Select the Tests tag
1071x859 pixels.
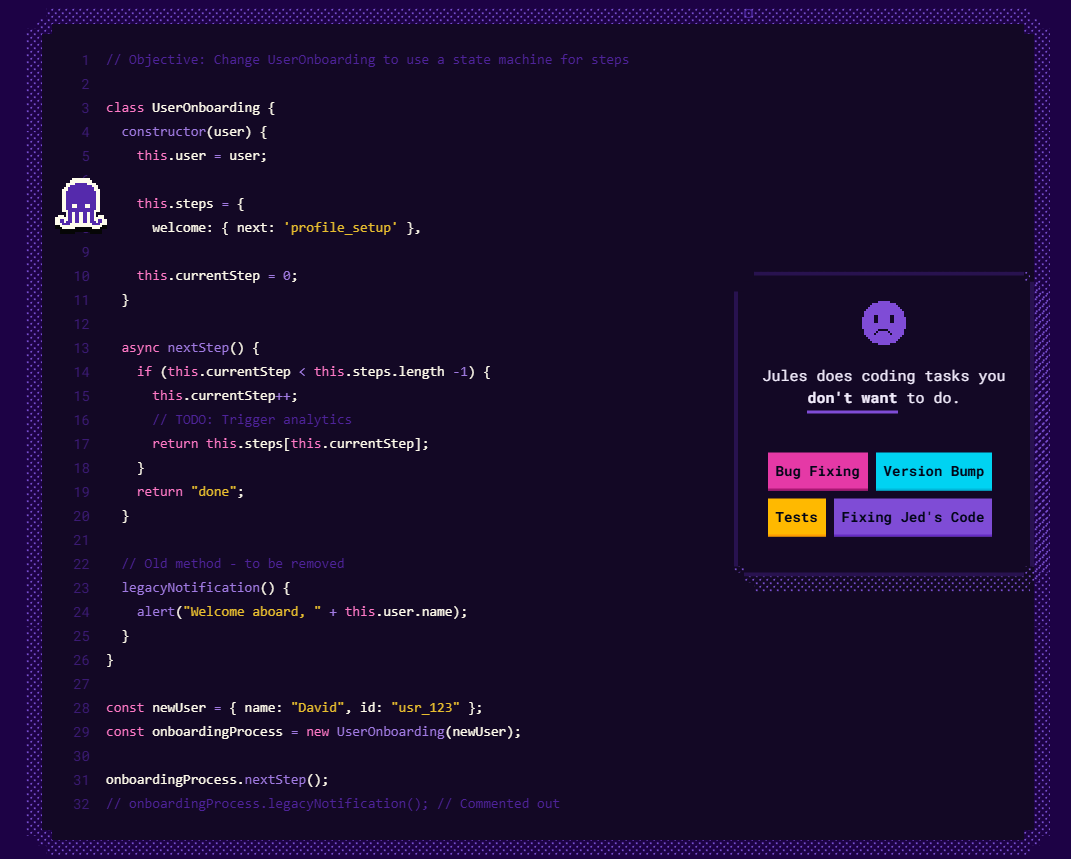coord(796,518)
